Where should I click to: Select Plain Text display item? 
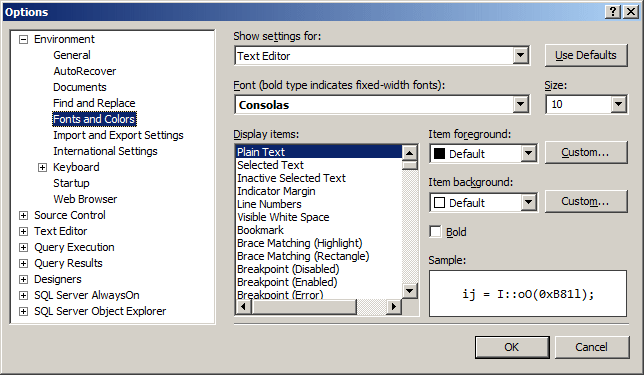[x=319, y=152]
